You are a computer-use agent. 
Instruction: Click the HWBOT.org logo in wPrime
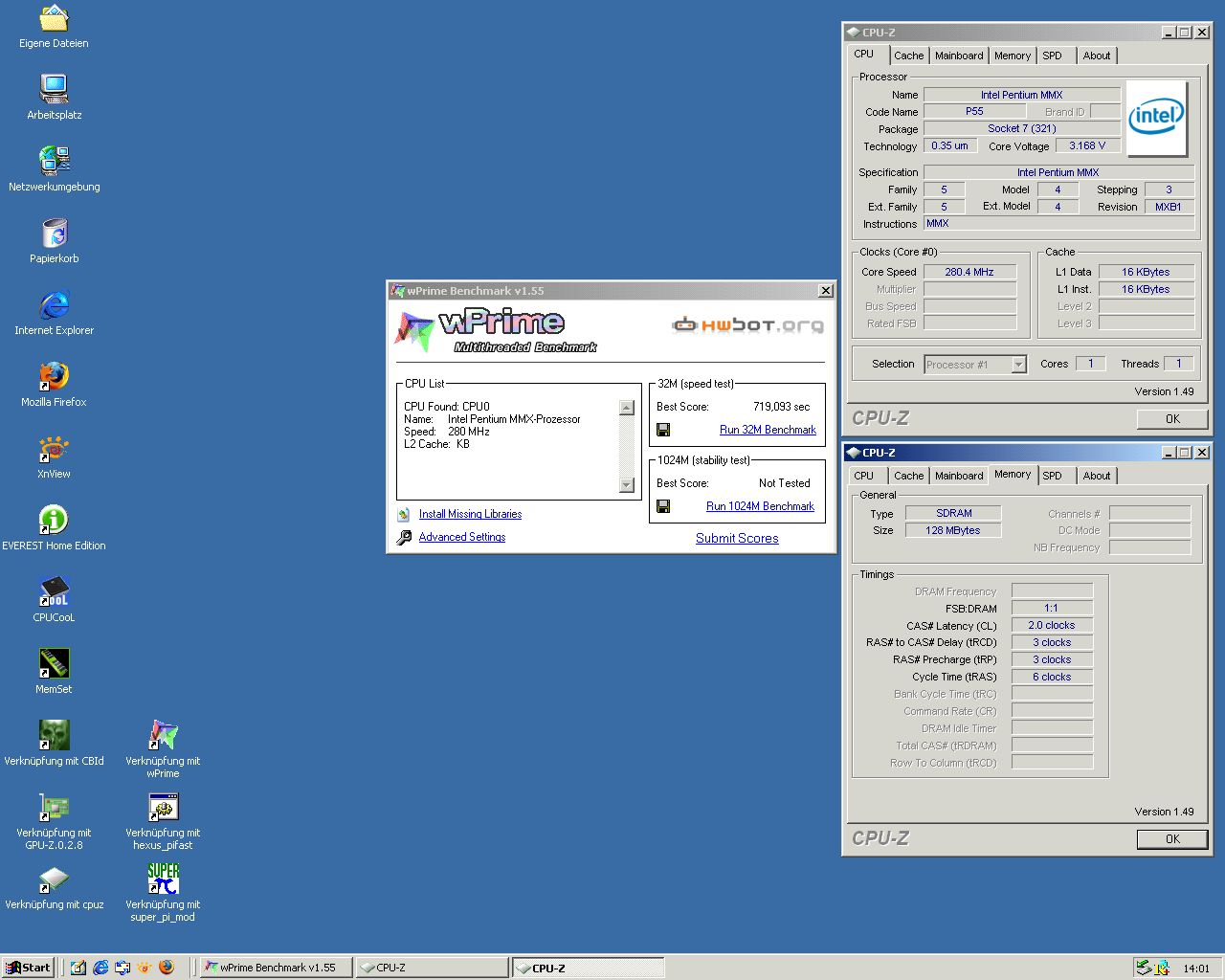point(747,325)
